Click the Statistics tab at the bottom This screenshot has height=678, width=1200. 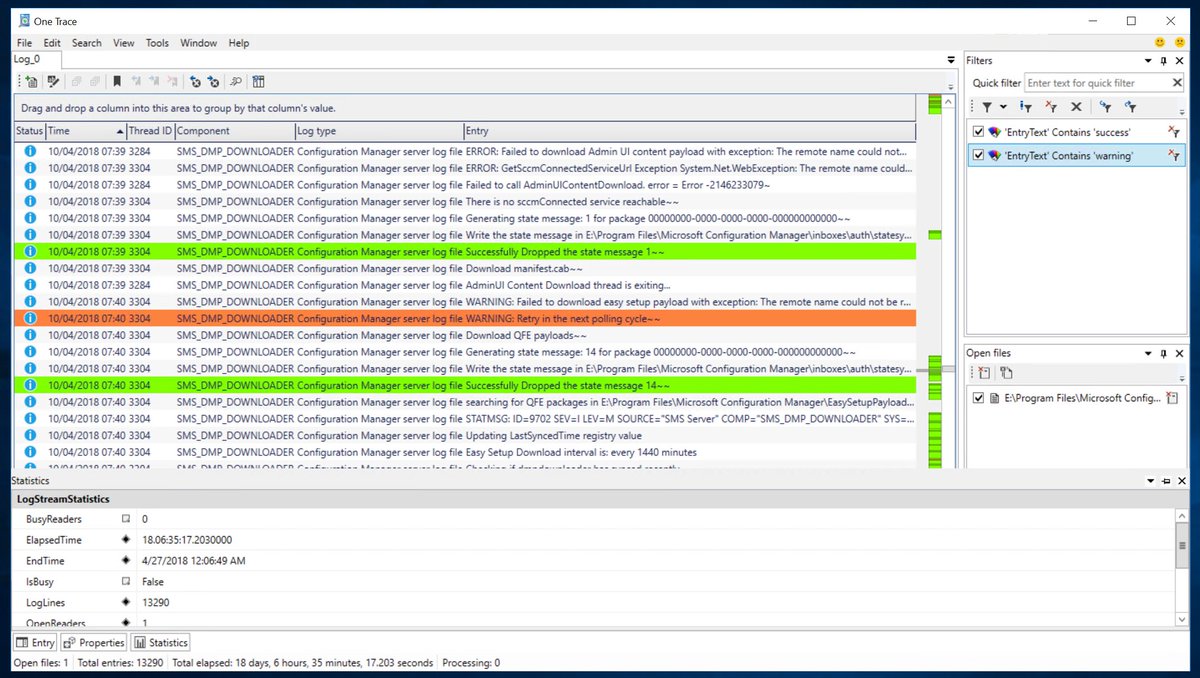[160, 642]
